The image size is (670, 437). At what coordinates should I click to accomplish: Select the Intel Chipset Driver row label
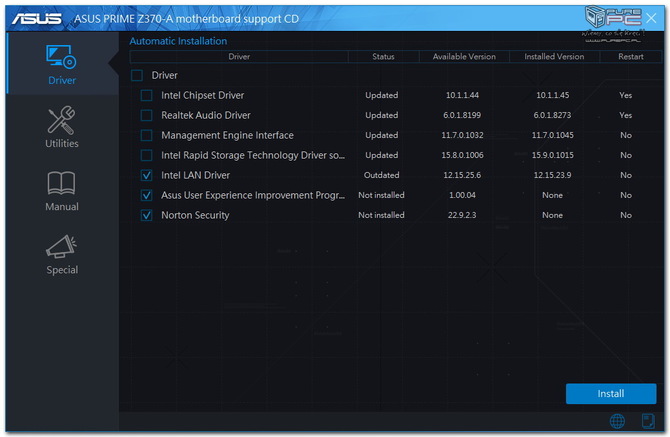pos(203,95)
